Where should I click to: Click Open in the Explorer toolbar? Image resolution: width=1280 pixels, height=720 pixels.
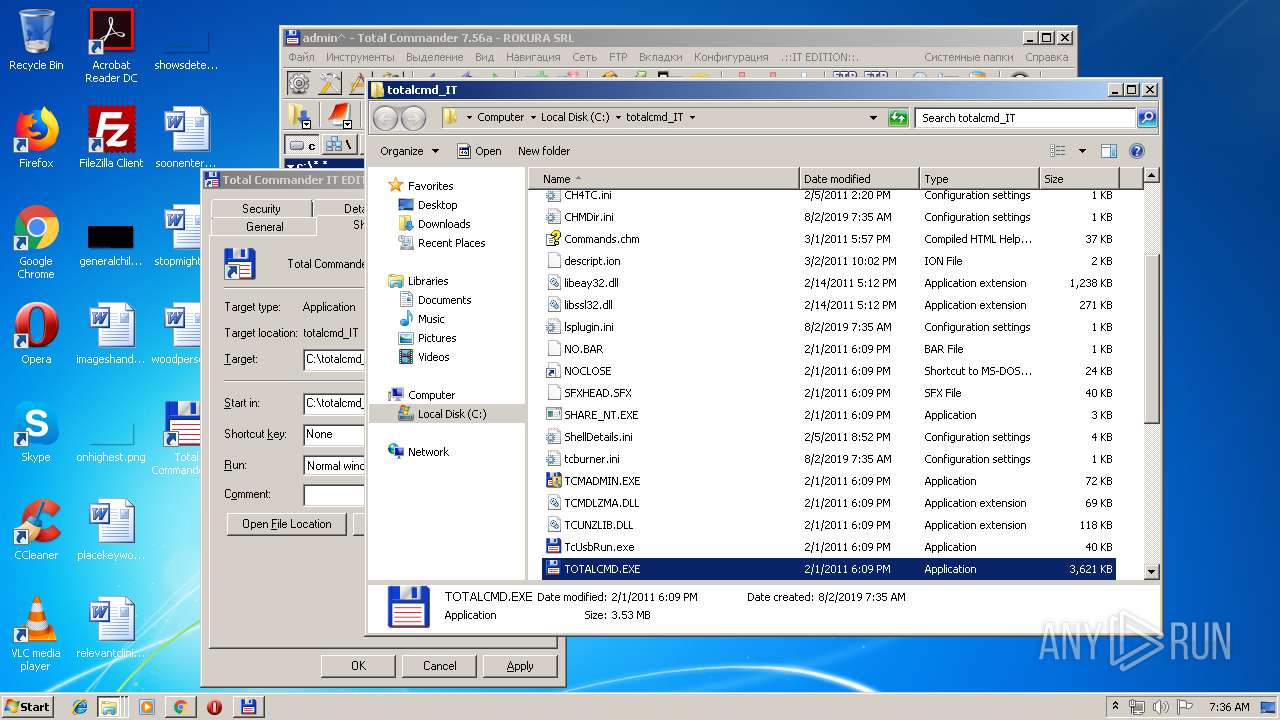479,151
